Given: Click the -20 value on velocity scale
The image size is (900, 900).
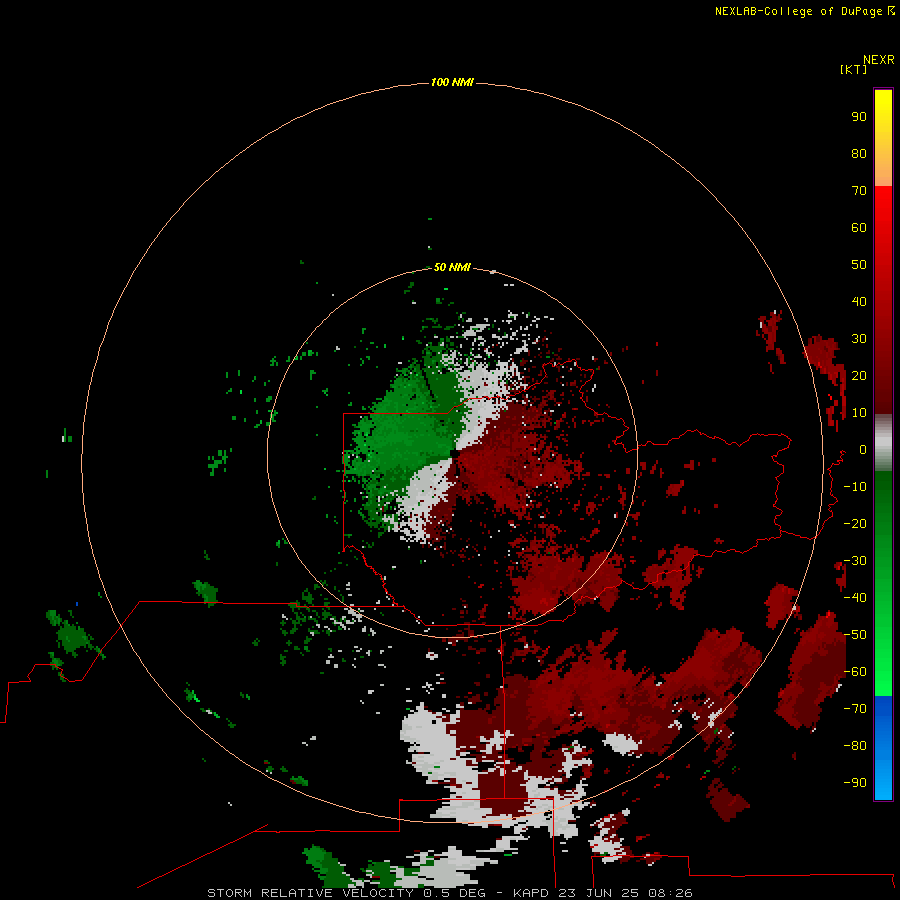Looking at the screenshot, I should [x=855, y=523].
